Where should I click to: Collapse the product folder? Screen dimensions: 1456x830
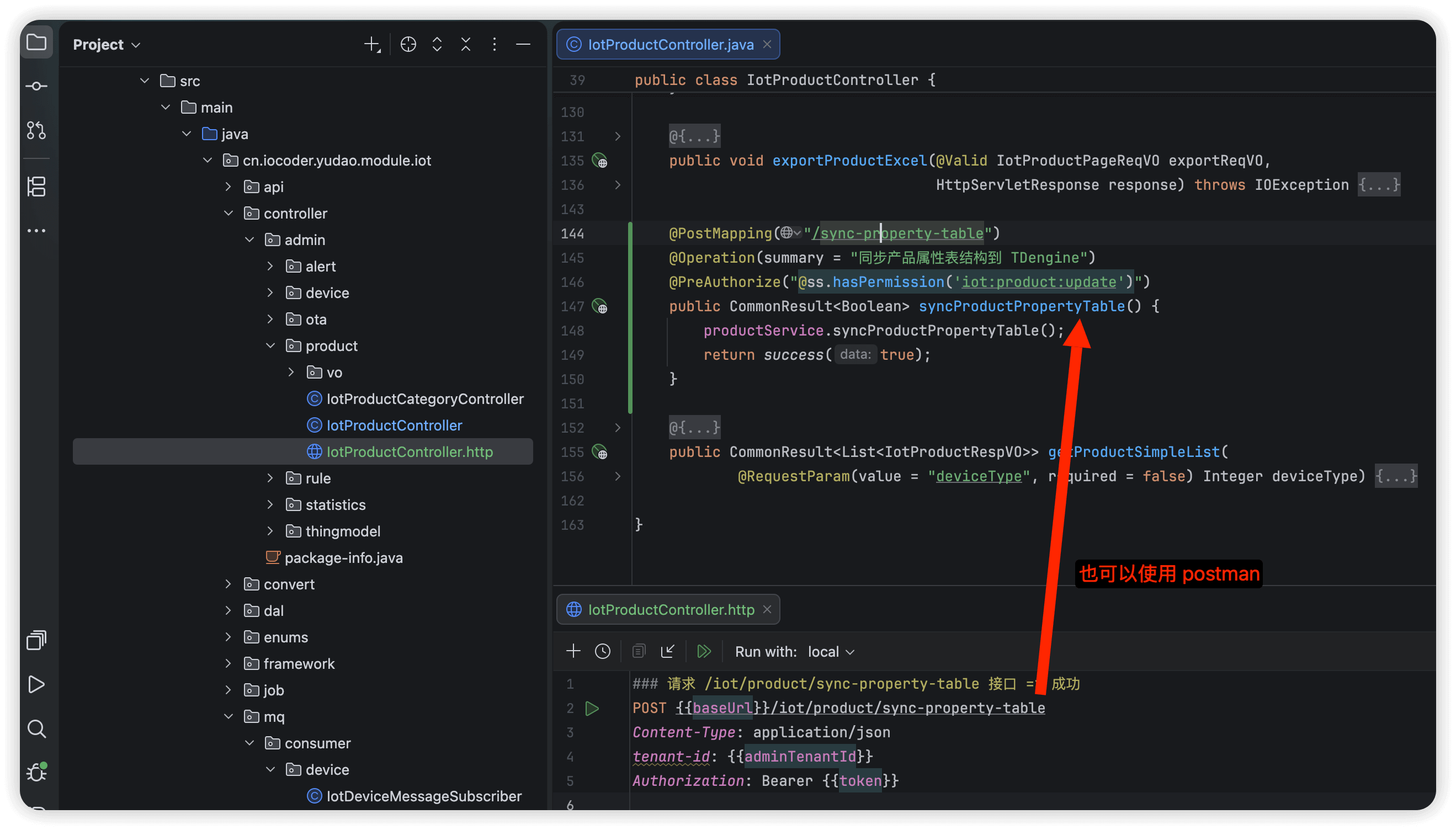[x=270, y=346]
